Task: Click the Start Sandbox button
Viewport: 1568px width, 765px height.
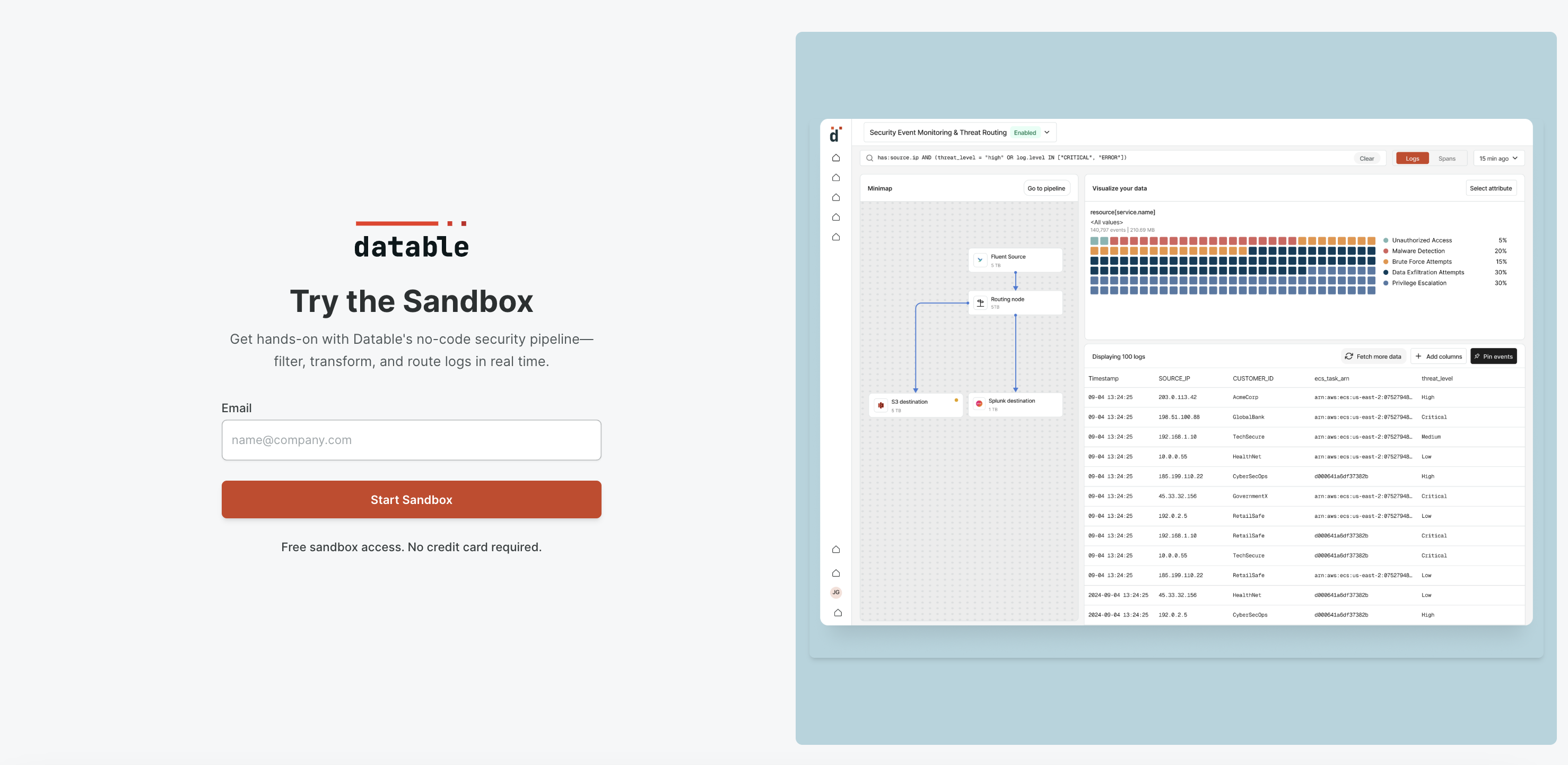Action: pos(412,500)
